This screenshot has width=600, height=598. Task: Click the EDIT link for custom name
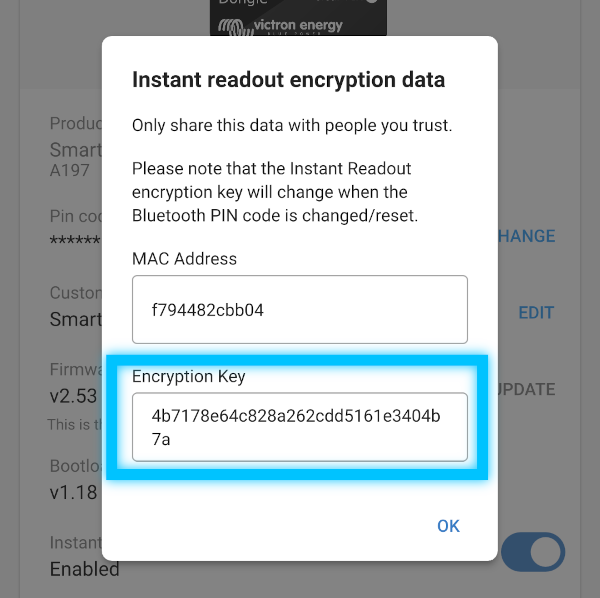click(x=536, y=313)
